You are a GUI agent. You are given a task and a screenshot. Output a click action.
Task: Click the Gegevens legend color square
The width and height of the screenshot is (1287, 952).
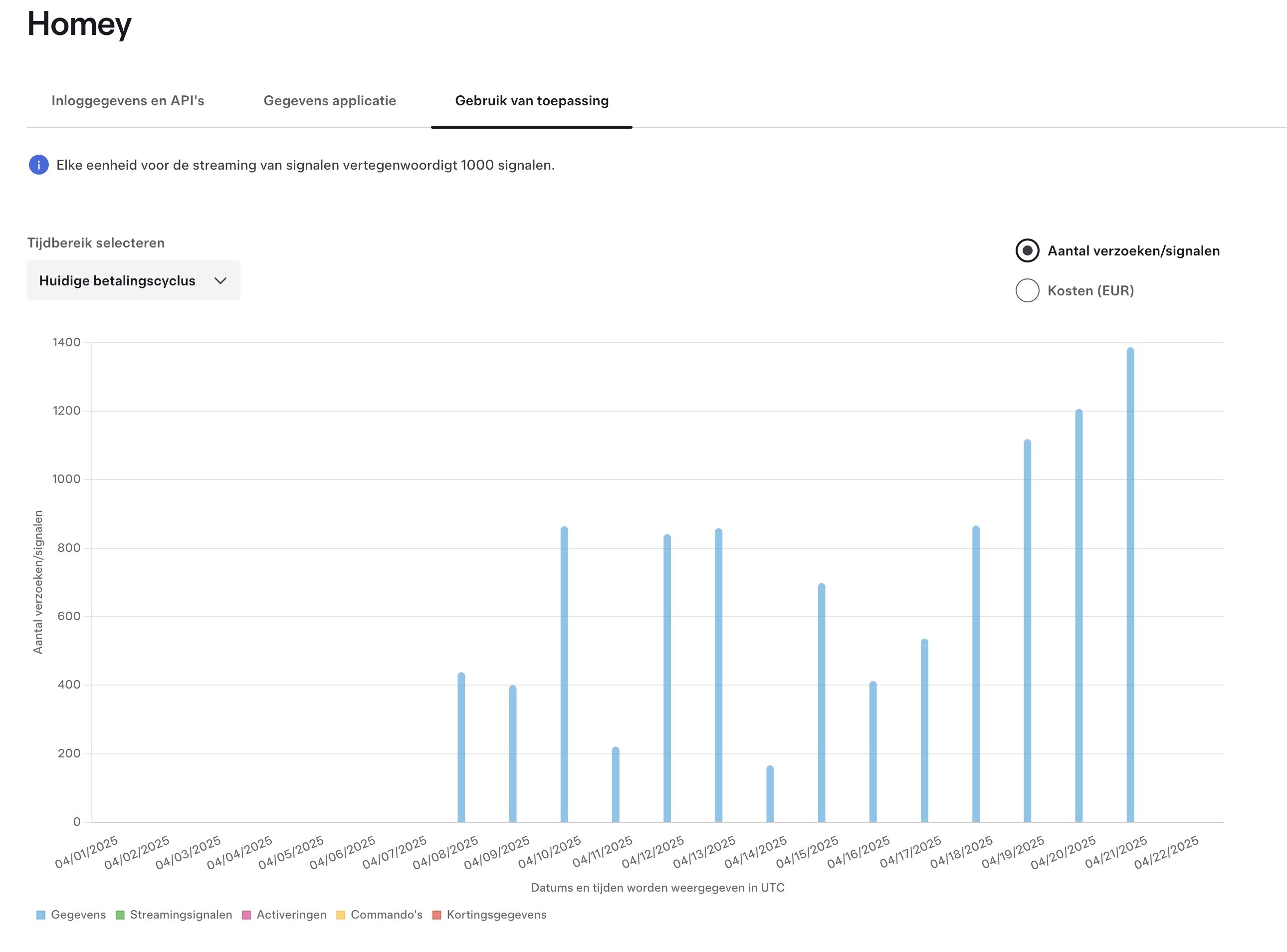click(41, 915)
